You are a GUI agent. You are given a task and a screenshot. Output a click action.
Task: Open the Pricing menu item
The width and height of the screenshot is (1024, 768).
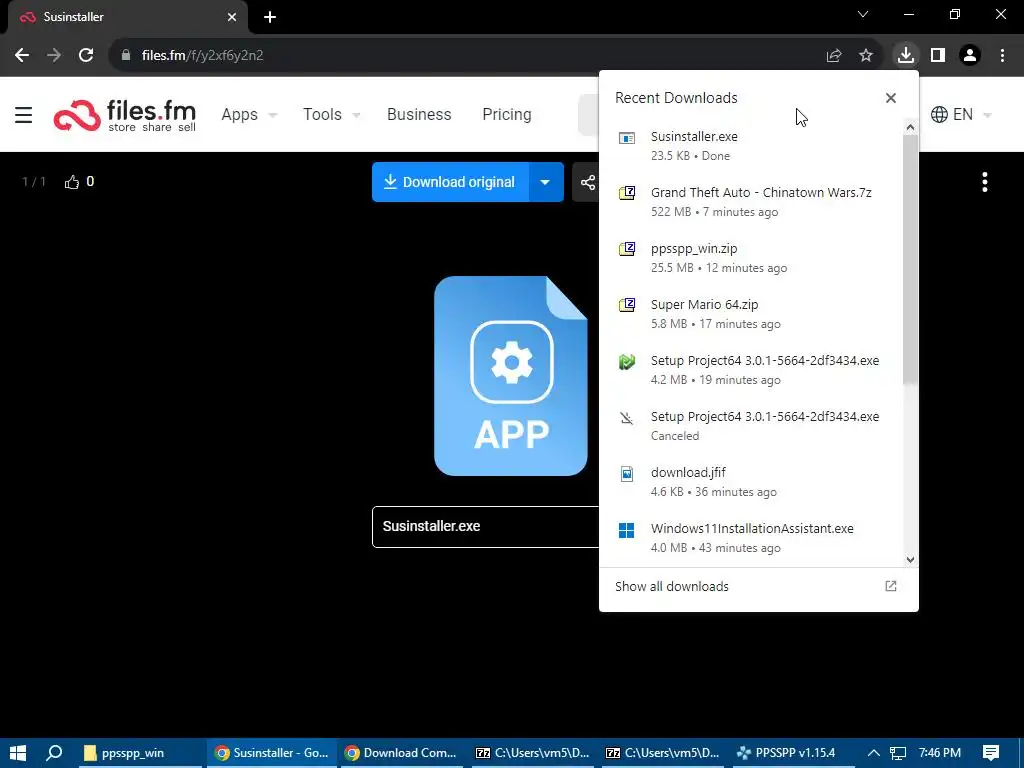click(507, 114)
